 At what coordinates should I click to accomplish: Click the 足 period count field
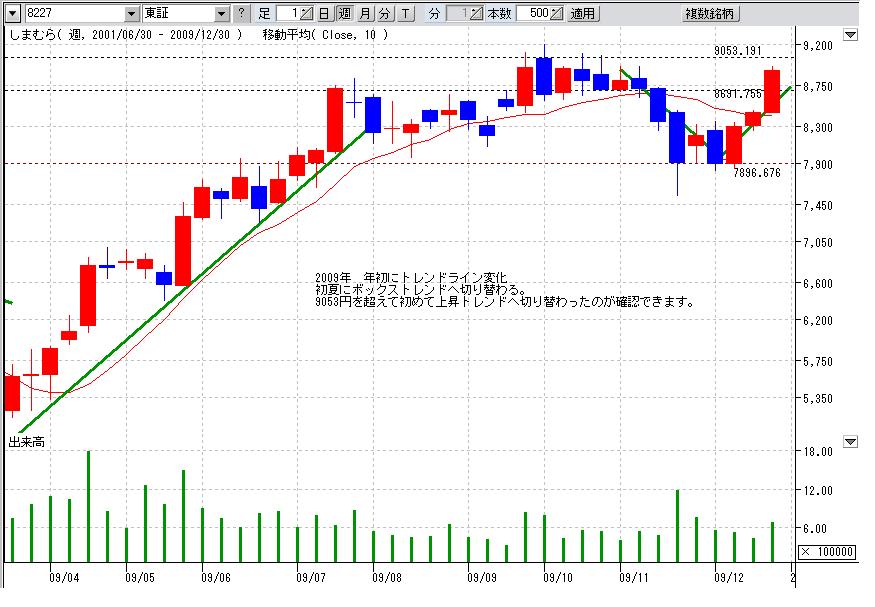coord(288,13)
